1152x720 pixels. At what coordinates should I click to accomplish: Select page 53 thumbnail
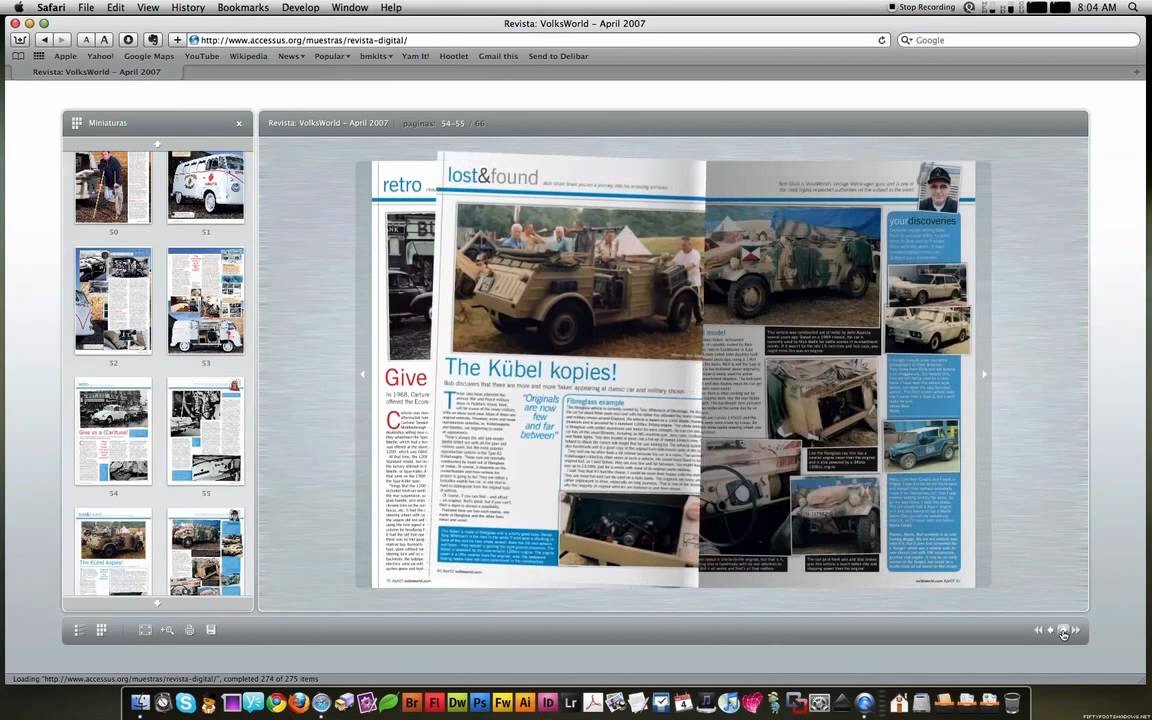(x=206, y=300)
